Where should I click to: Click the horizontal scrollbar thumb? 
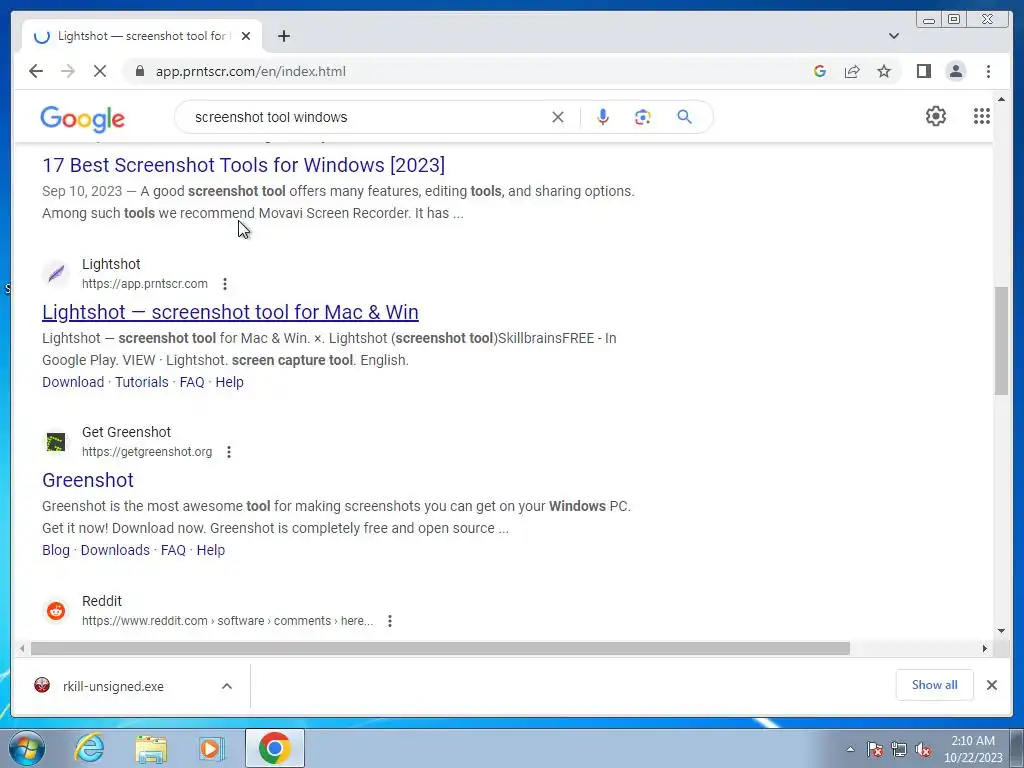point(440,648)
